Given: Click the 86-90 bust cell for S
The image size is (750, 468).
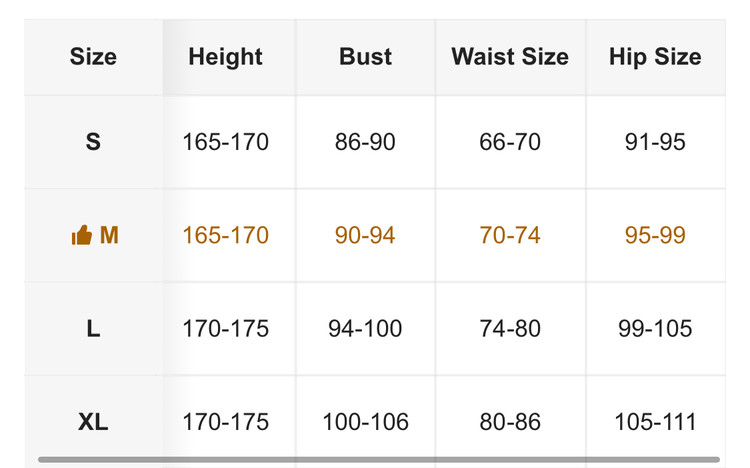Looking at the screenshot, I should pos(365,142).
